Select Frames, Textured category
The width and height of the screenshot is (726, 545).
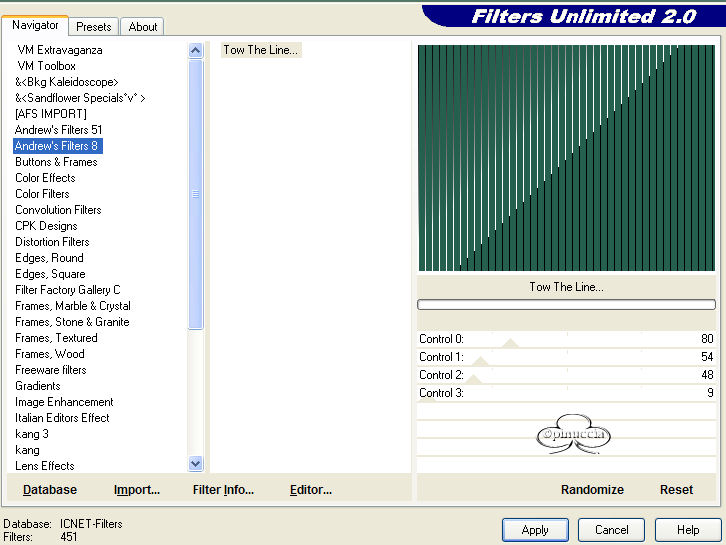tap(56, 338)
